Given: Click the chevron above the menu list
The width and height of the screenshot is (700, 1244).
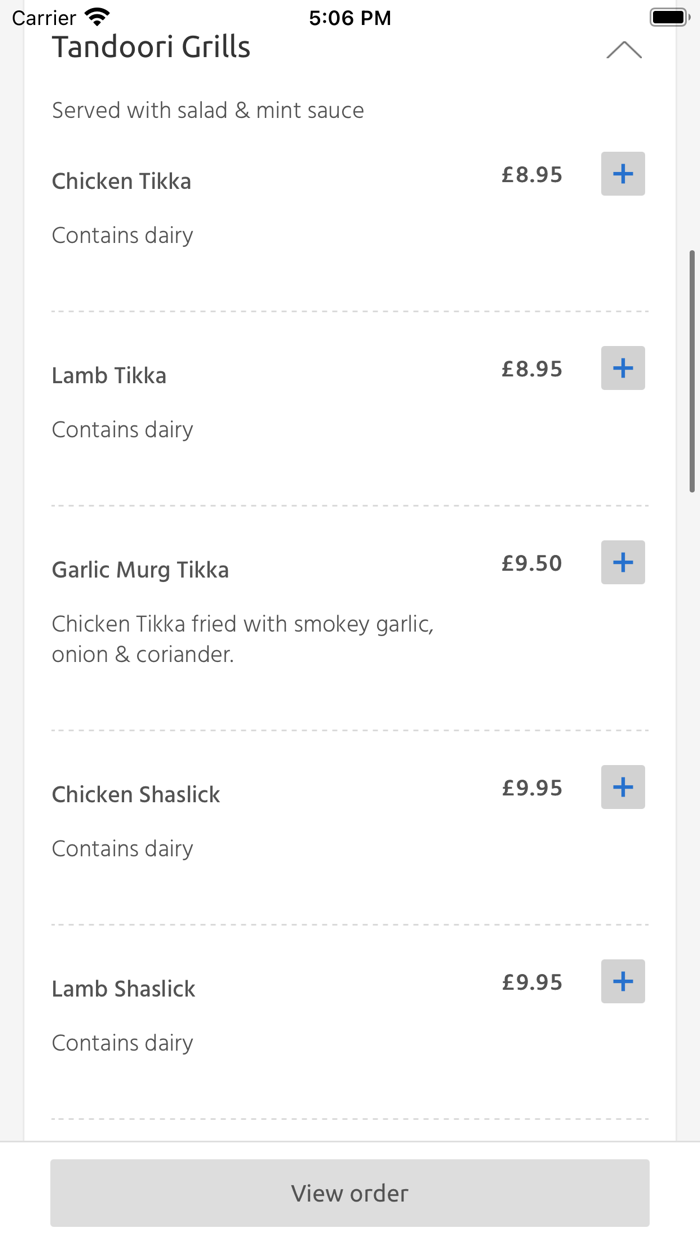Looking at the screenshot, I should [x=624, y=49].
